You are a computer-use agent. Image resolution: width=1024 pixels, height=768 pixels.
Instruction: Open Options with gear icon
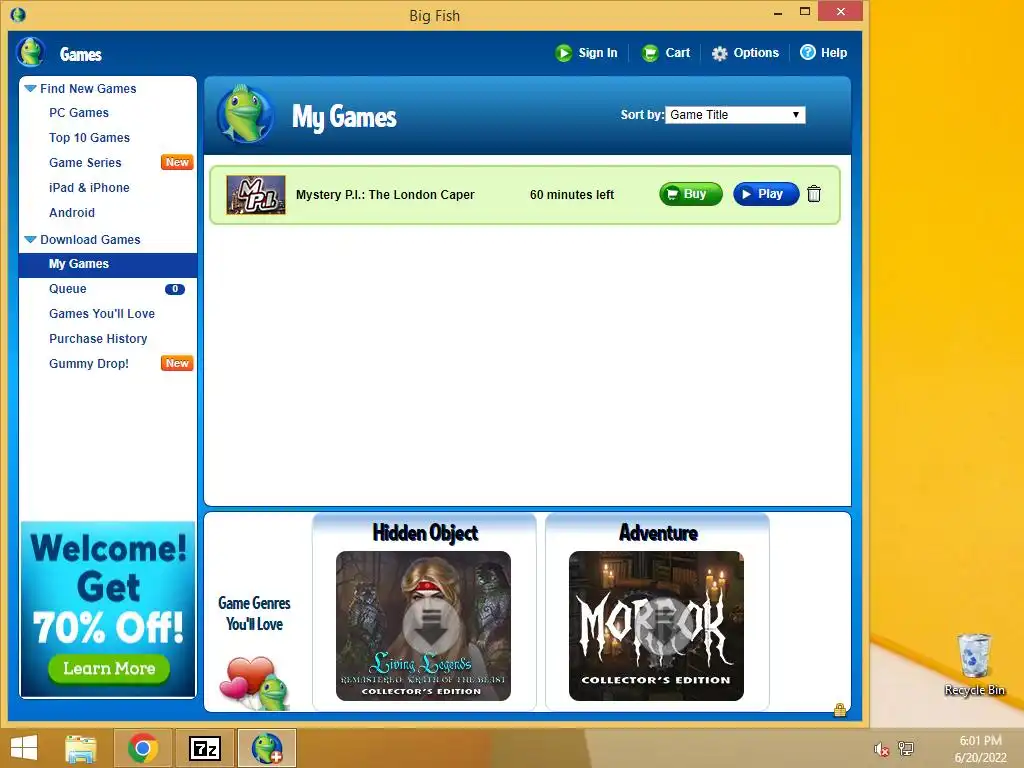coord(745,53)
